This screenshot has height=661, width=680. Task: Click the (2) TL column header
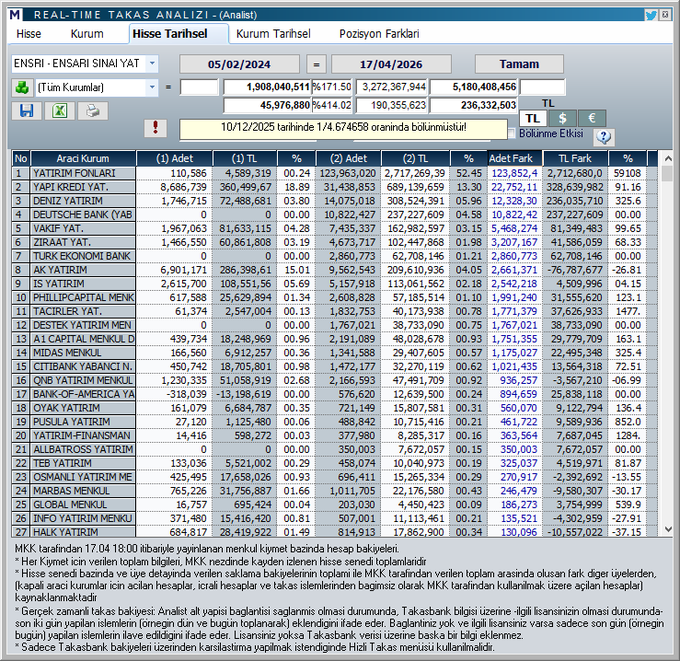[x=415, y=158]
